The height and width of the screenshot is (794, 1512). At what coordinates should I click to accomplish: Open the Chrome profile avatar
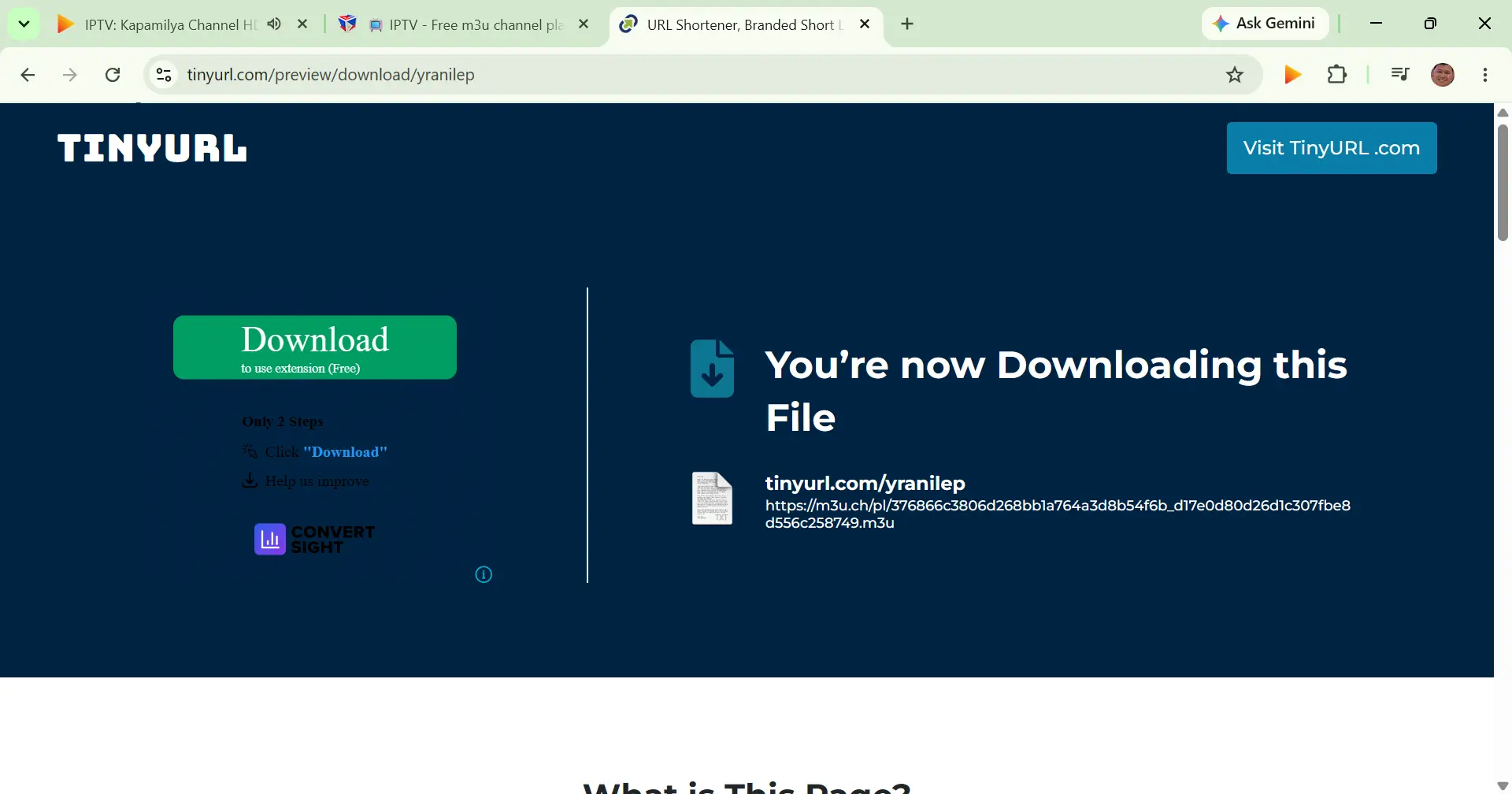click(1443, 75)
